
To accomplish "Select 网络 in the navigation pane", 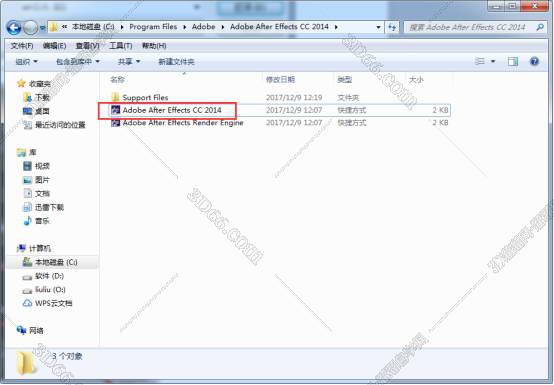I will 36,331.
